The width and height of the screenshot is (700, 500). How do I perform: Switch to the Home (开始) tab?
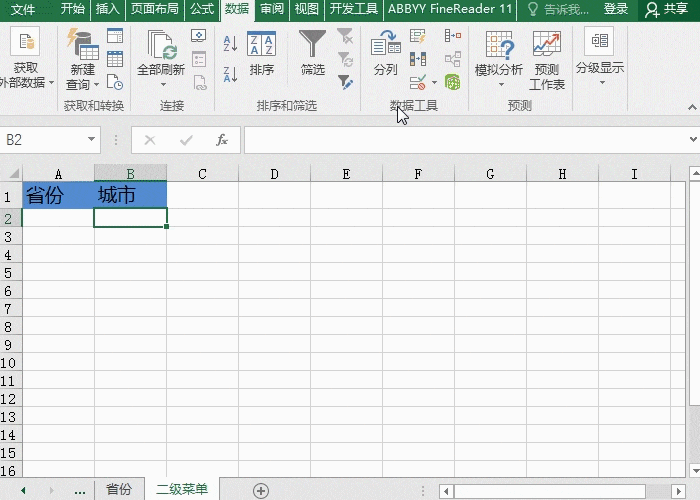pyautogui.click(x=72, y=9)
